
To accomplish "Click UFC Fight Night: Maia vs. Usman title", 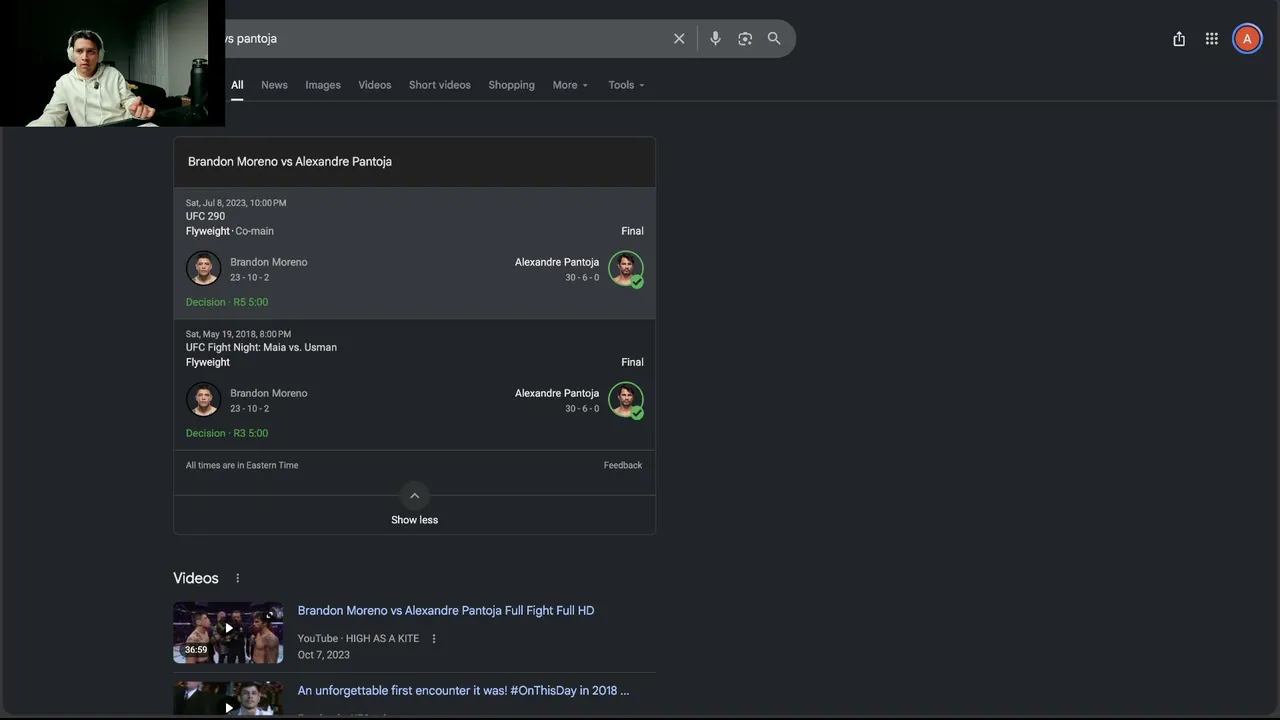I will pos(261,347).
